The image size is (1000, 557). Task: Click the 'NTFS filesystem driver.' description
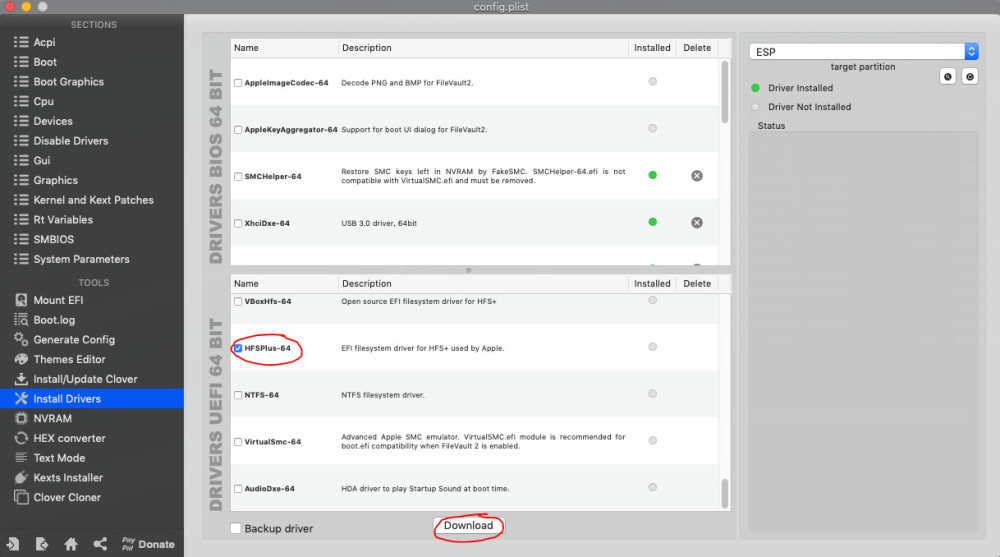click(x=383, y=396)
